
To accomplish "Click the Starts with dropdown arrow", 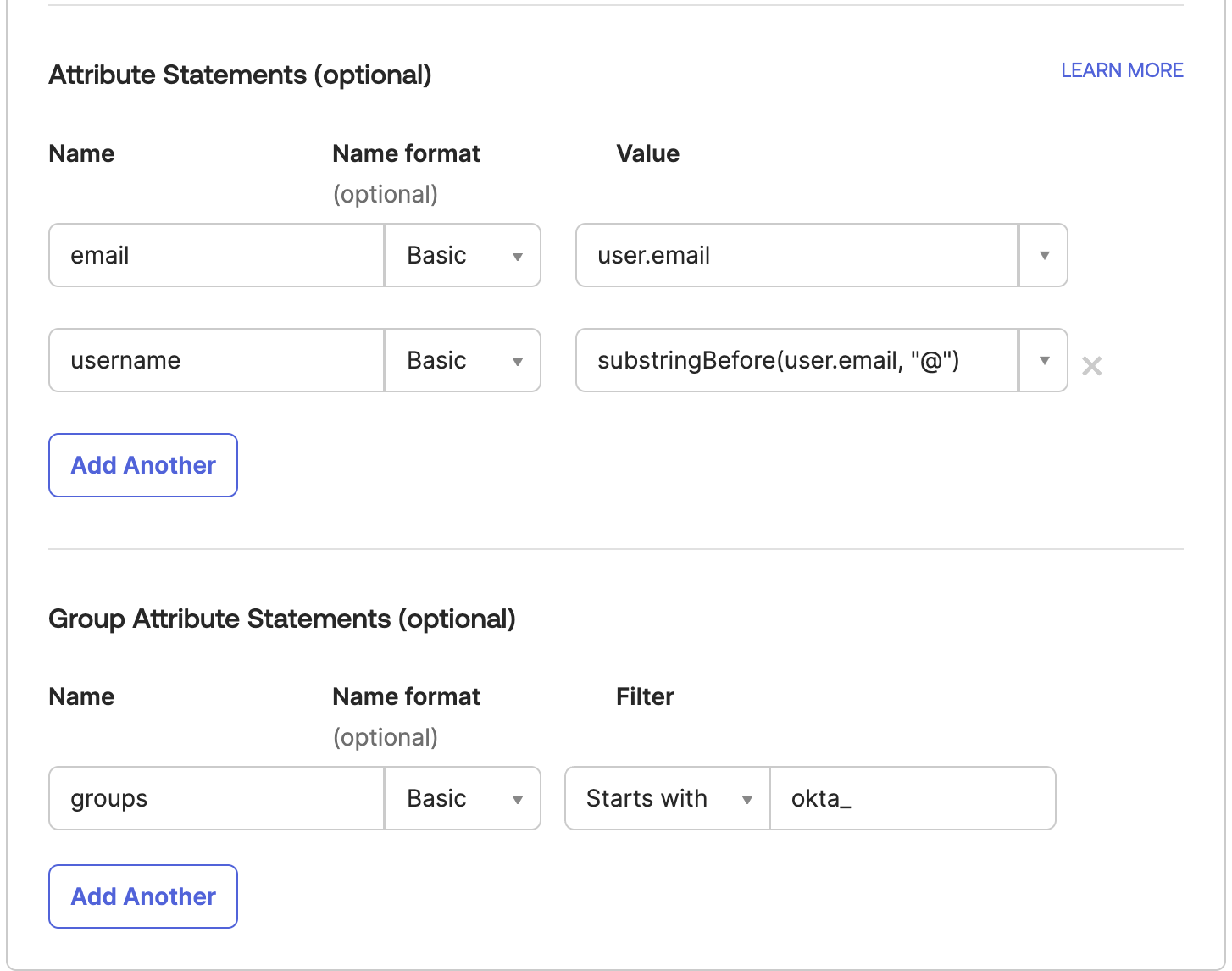I will [747, 798].
